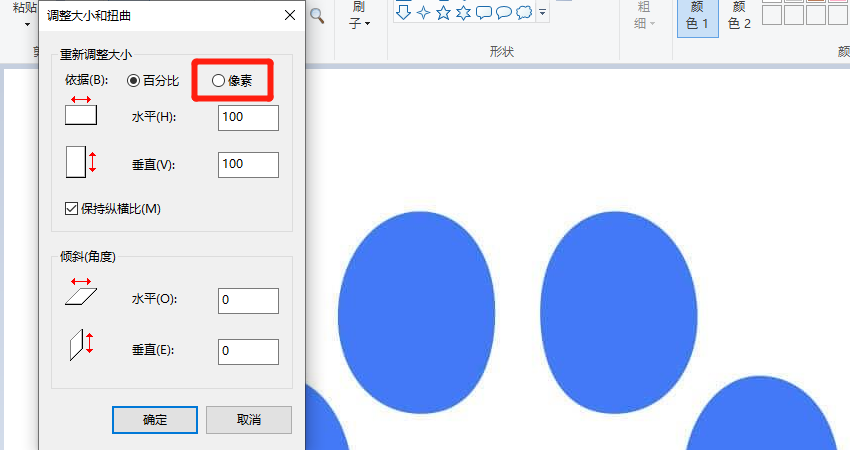Select the six-point star shape
850x450 pixels.
point(463,13)
